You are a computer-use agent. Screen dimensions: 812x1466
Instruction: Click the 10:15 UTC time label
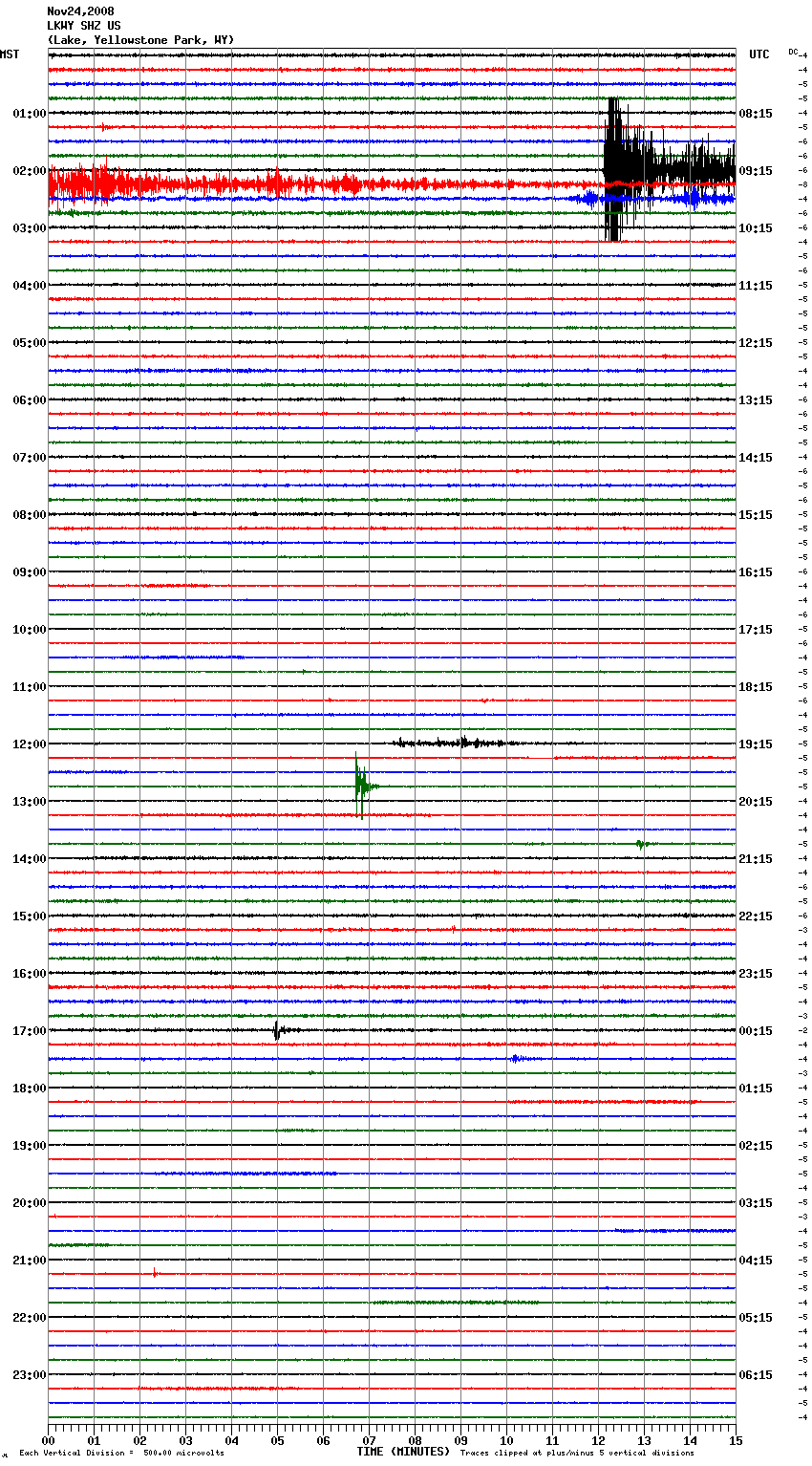coord(756,228)
